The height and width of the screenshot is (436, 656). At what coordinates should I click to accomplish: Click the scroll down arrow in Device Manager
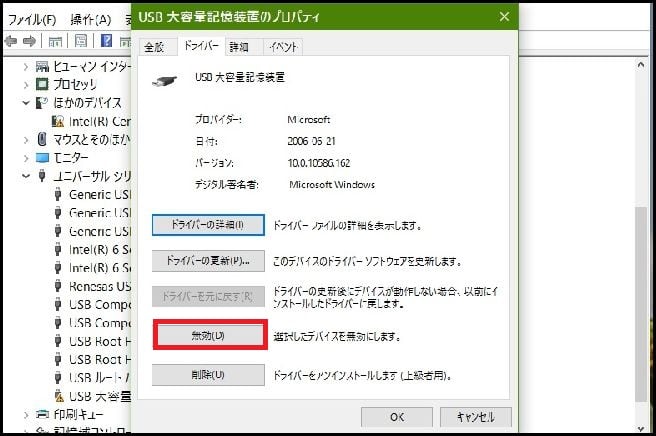[x=641, y=429]
